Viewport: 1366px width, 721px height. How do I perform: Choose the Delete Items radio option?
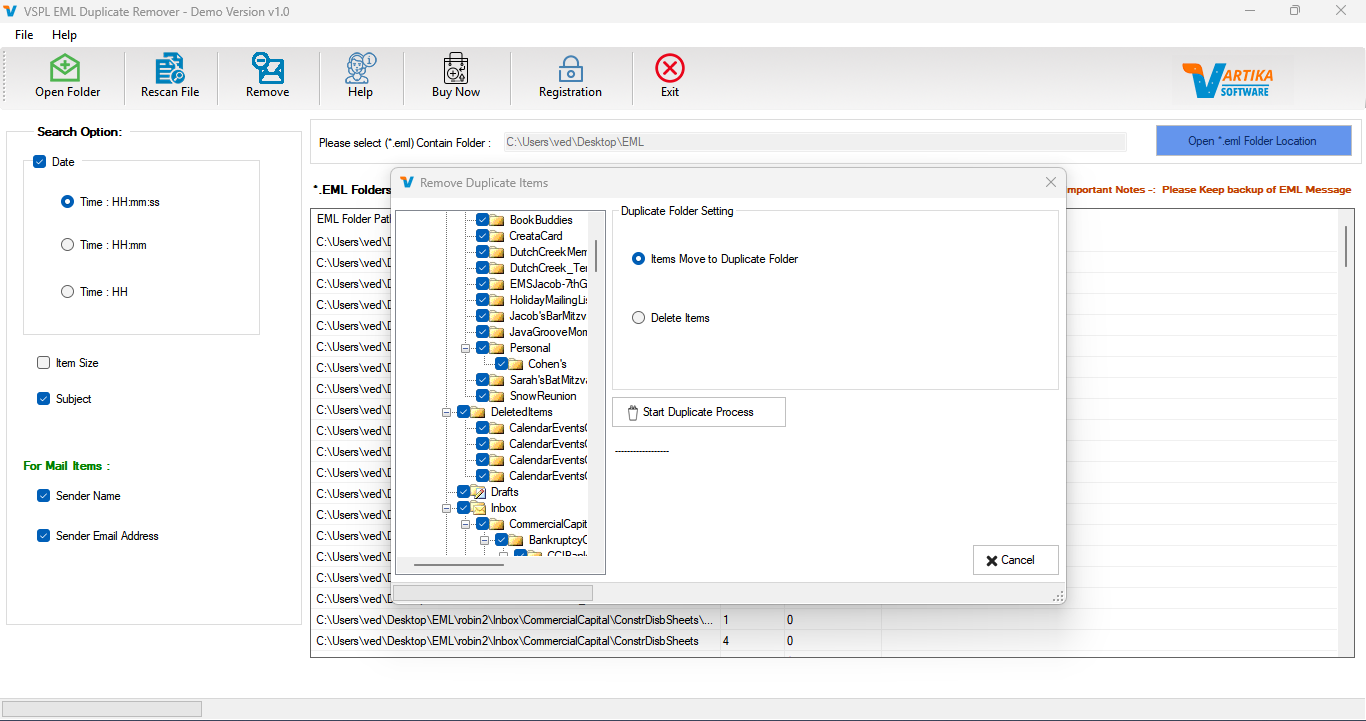tap(639, 318)
